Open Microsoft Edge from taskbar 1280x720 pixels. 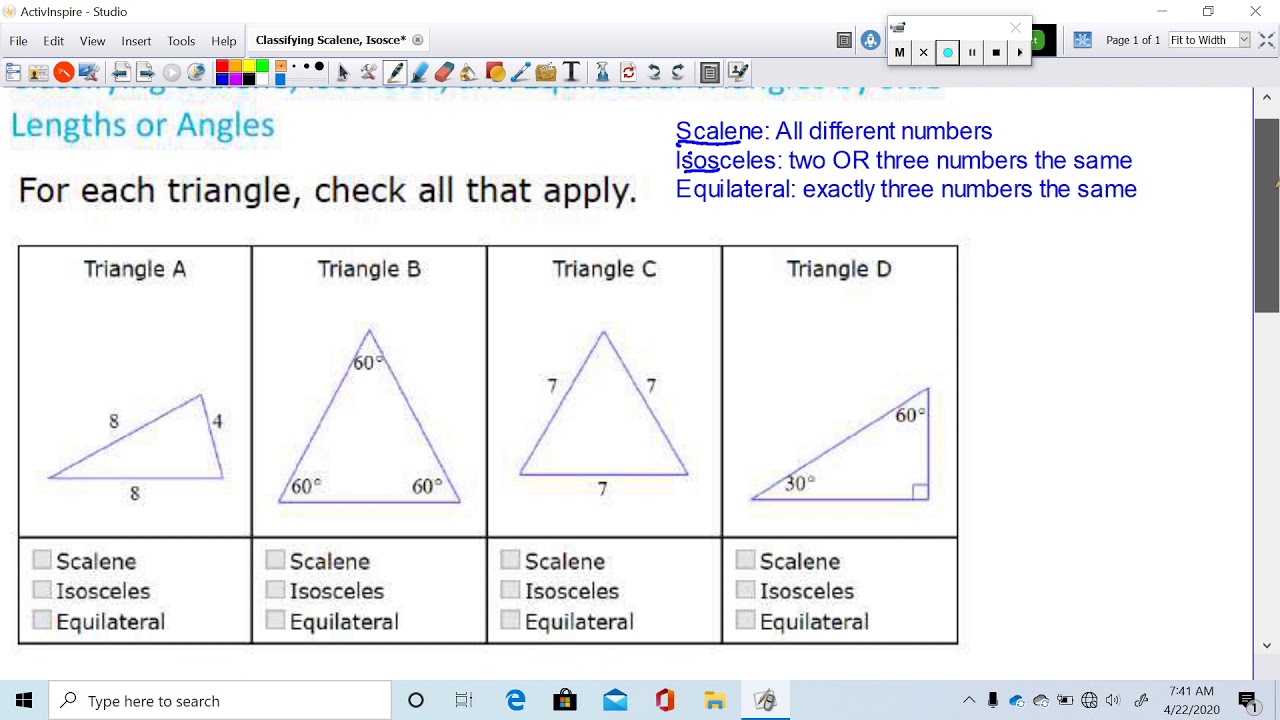click(x=516, y=700)
